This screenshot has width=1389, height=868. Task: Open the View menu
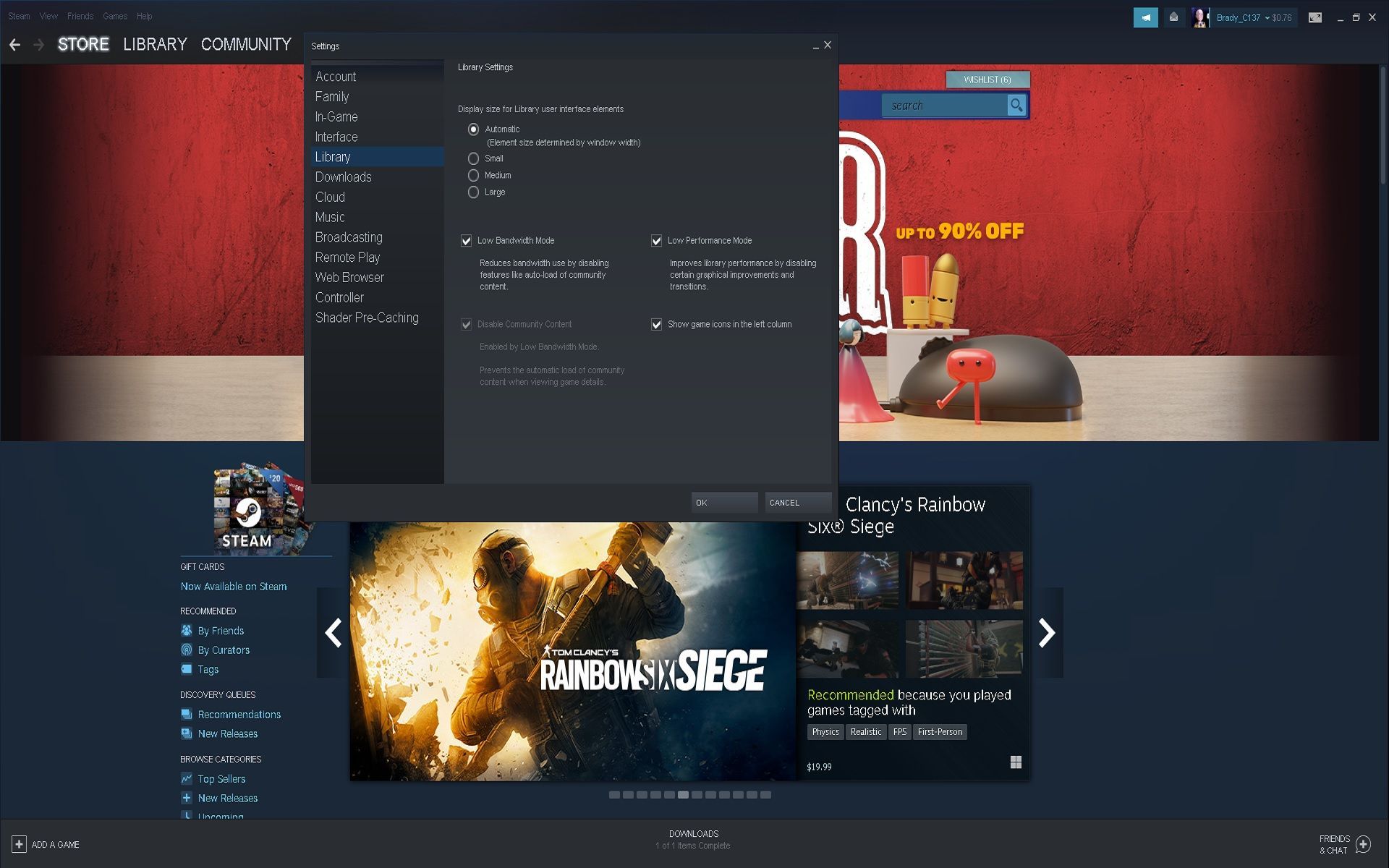[48, 16]
